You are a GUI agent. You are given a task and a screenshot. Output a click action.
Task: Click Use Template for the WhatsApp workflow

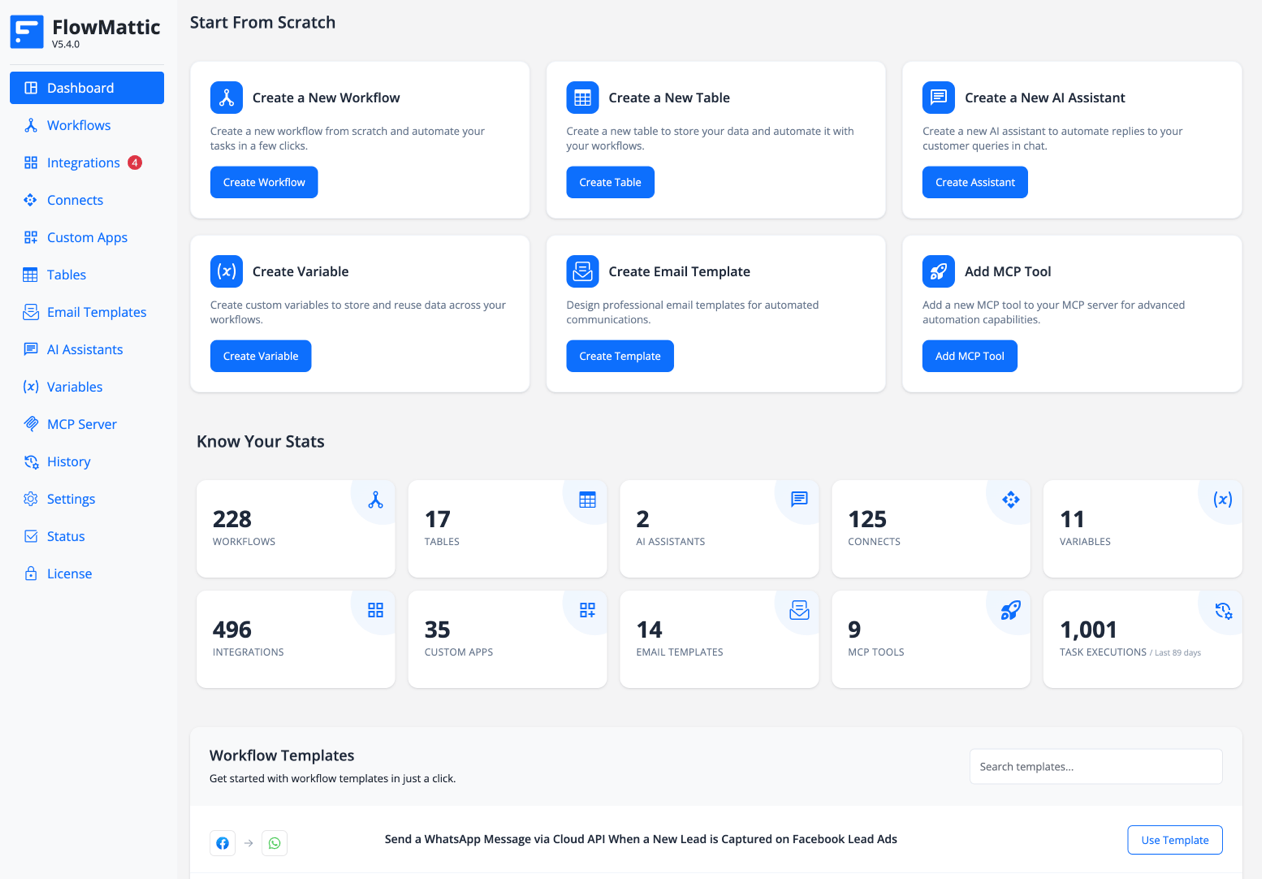[x=1174, y=839]
